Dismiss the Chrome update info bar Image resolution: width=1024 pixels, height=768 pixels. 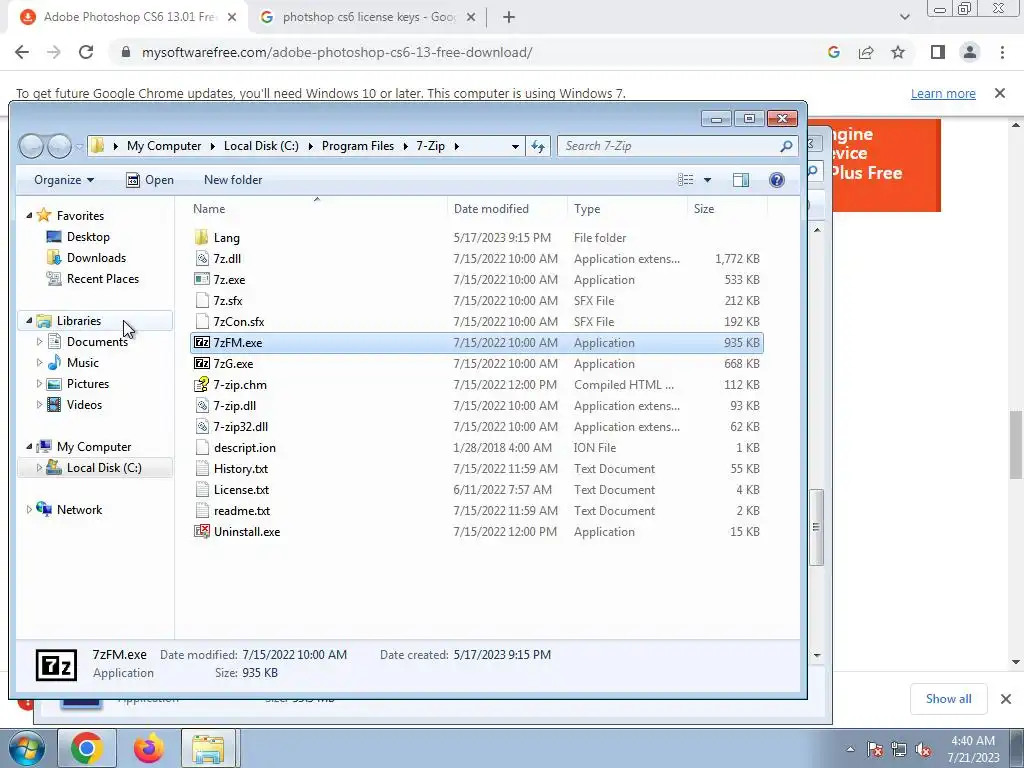(x=1000, y=93)
